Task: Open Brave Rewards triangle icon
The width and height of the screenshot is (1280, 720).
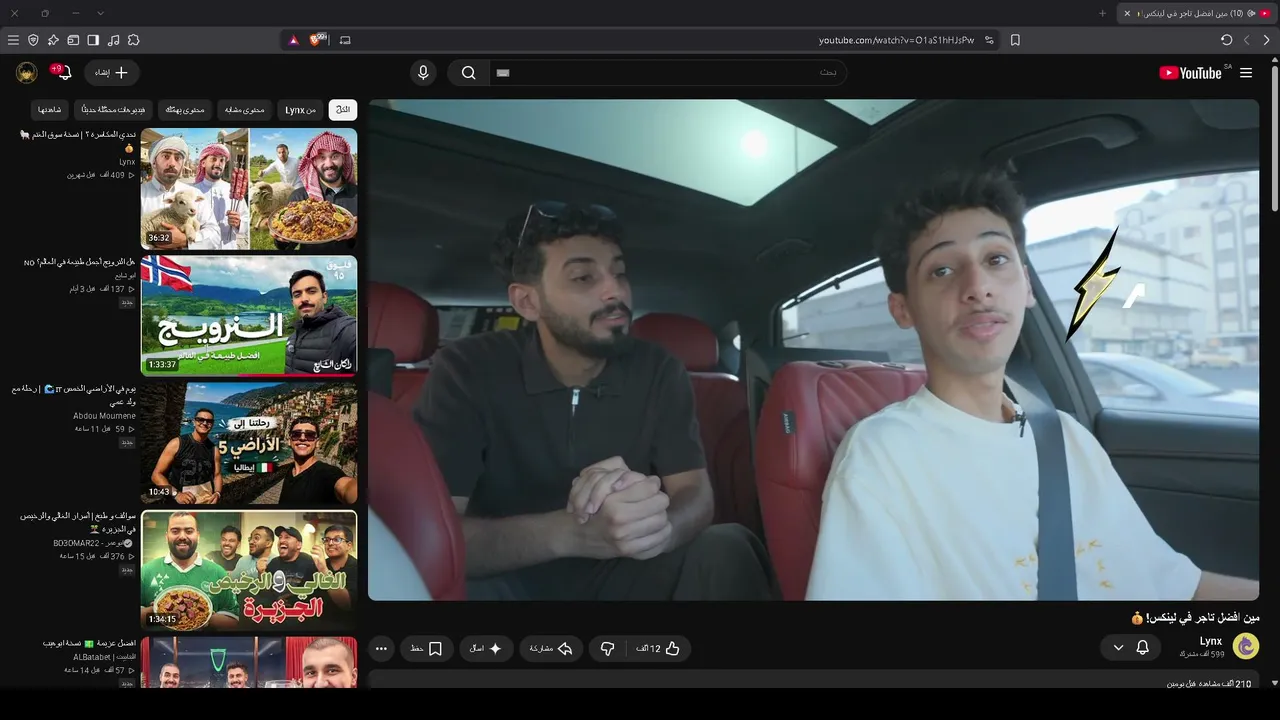Action: point(293,40)
